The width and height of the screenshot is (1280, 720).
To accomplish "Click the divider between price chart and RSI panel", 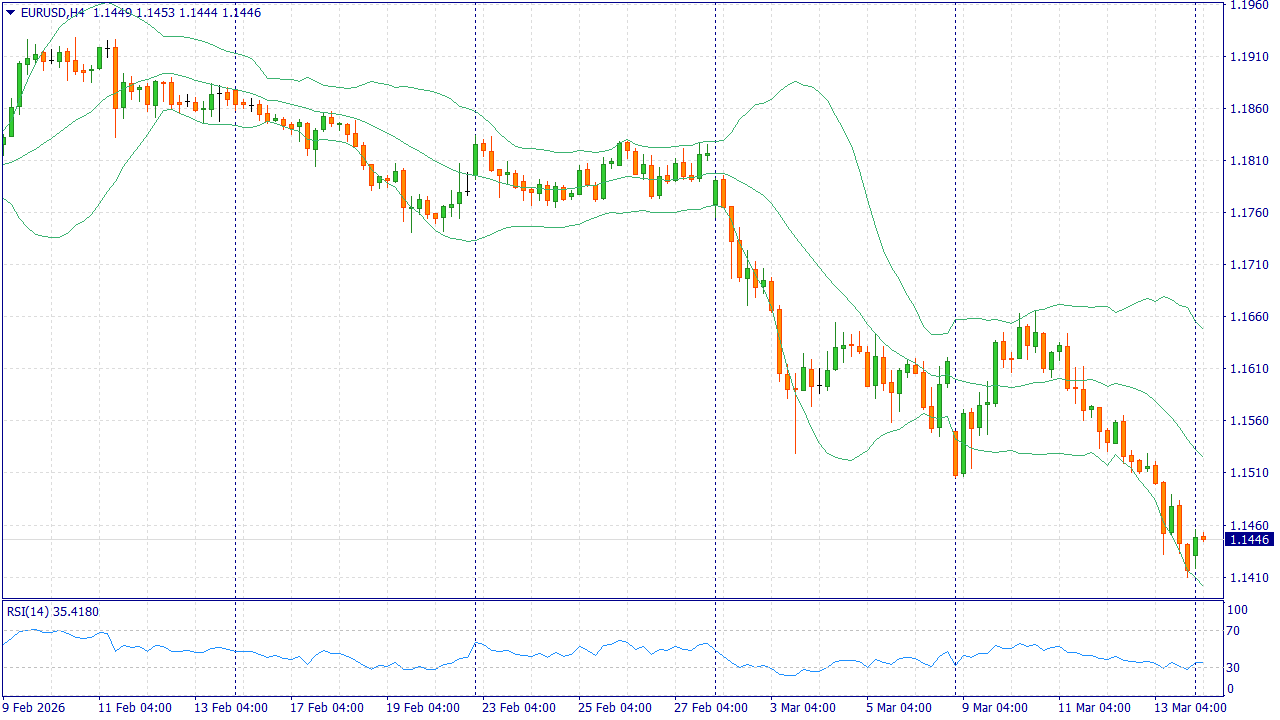I will [x=612, y=599].
